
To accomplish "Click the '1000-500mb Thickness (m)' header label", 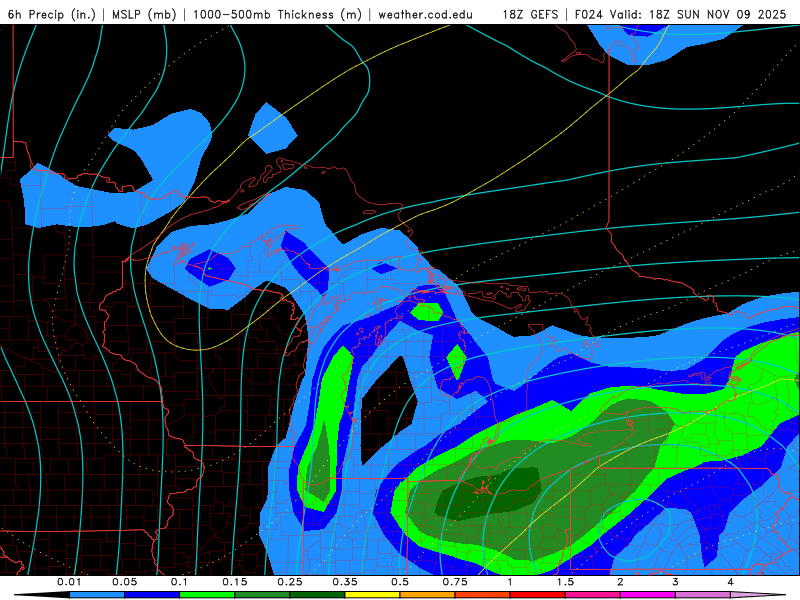I will (x=277, y=14).
